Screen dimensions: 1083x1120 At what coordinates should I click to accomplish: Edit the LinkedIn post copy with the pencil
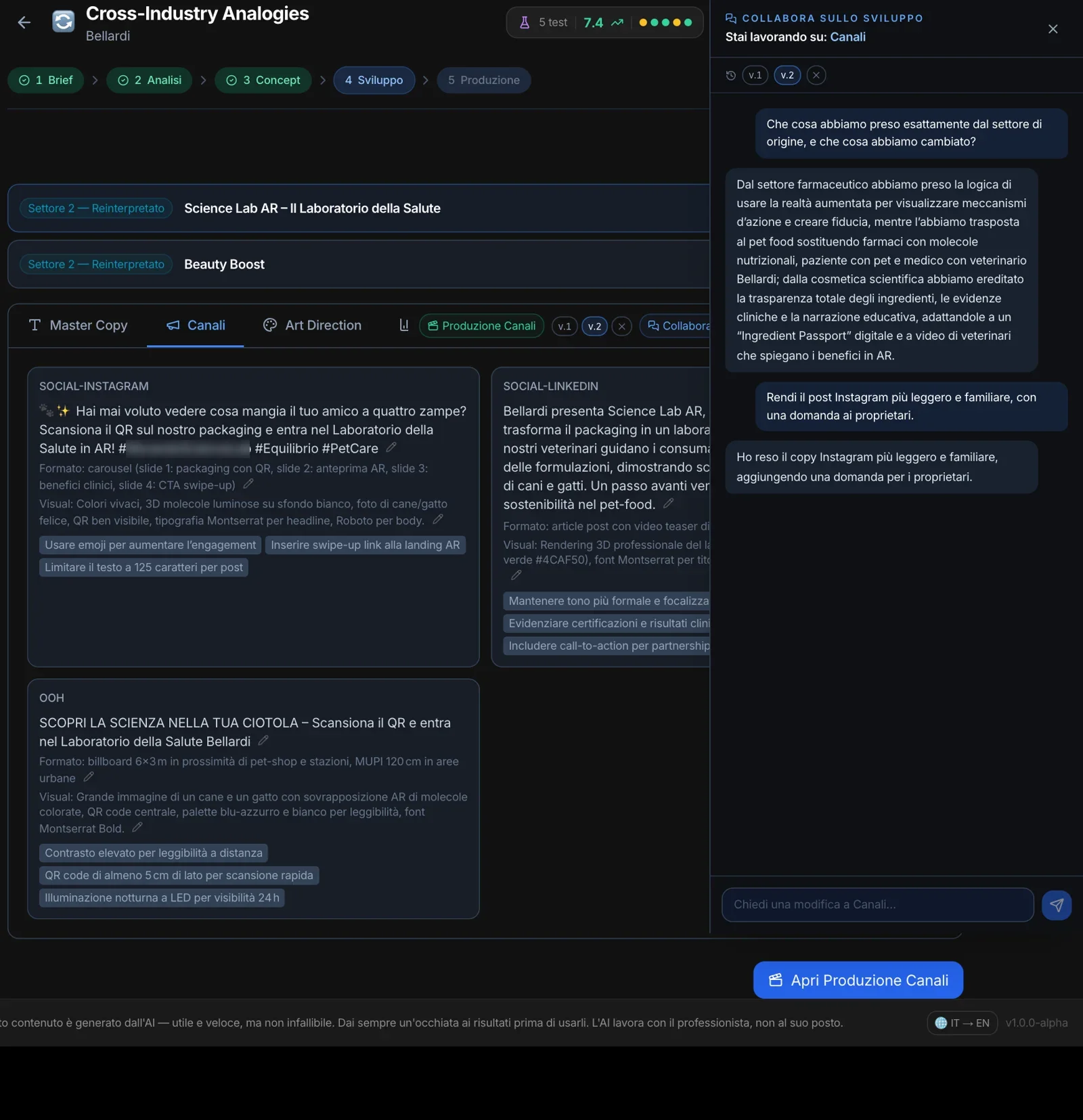pos(668,503)
